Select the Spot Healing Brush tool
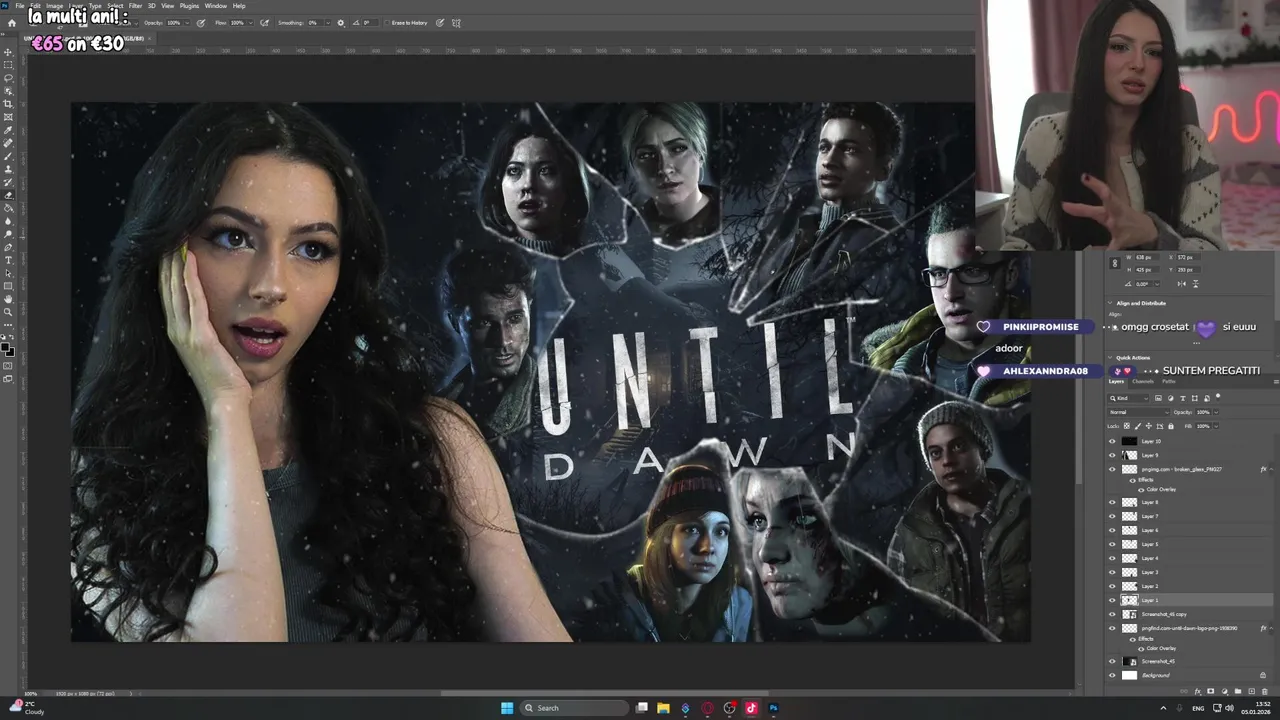 (8, 142)
